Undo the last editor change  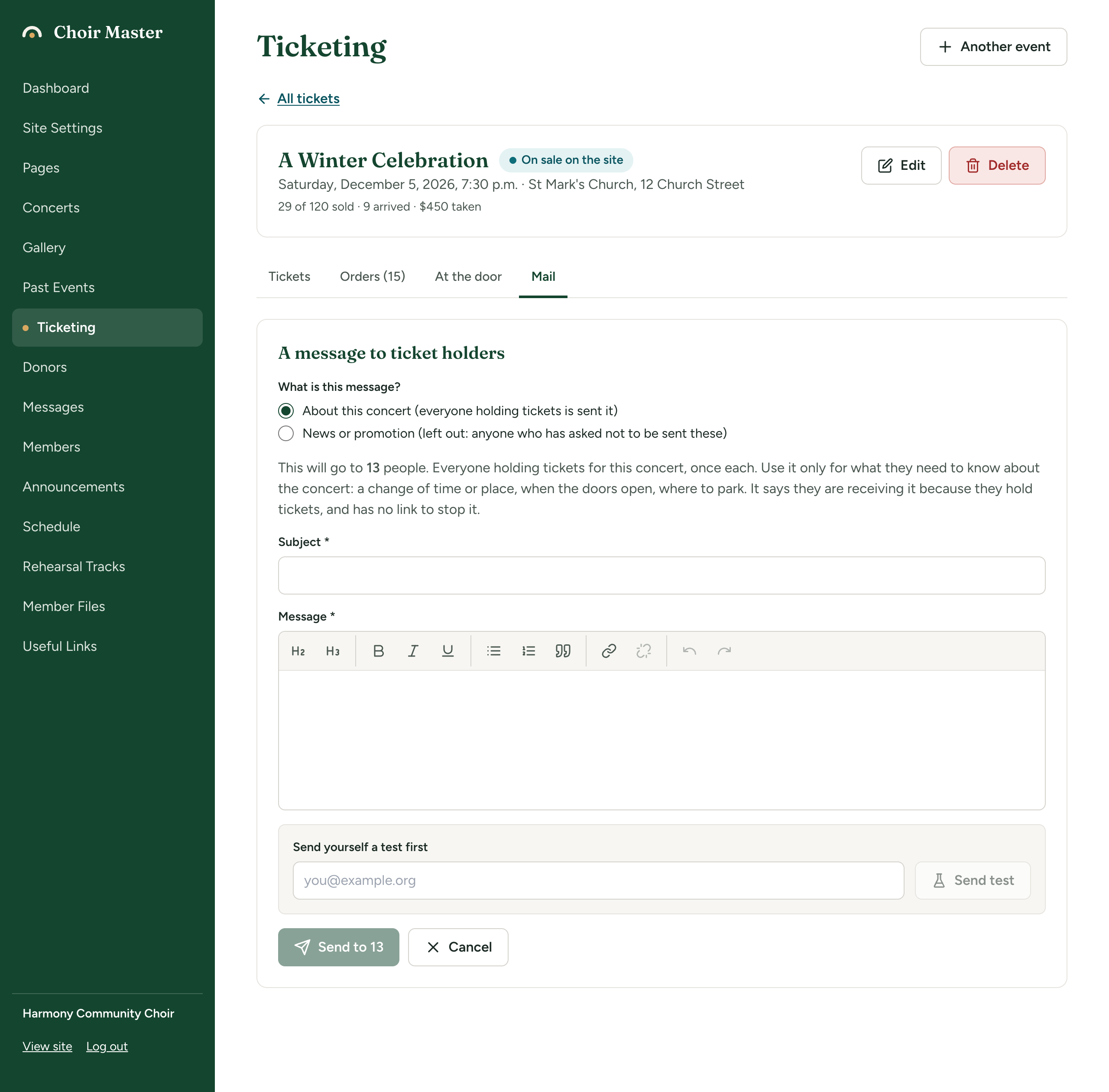coord(690,651)
